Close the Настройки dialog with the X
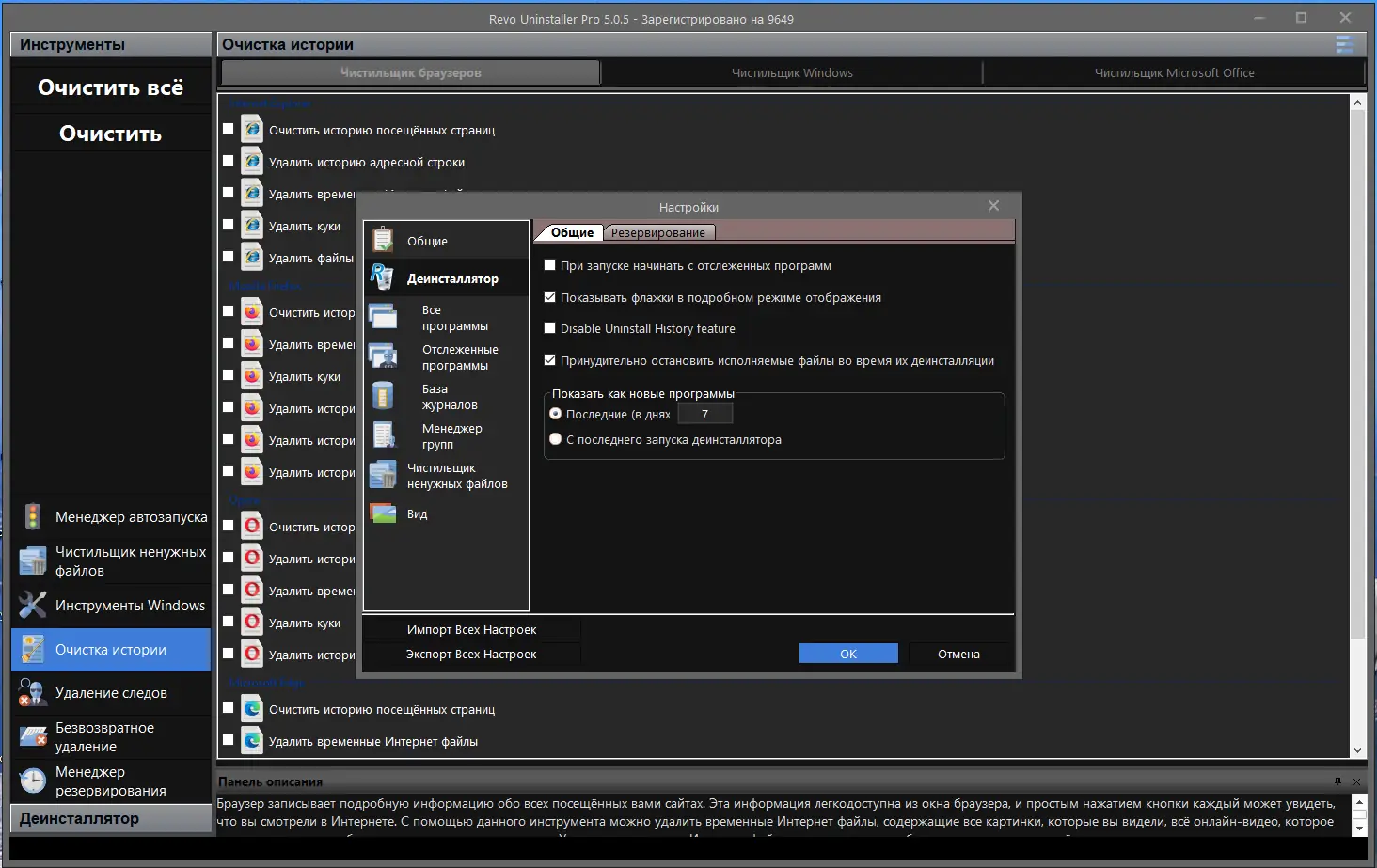 click(x=993, y=206)
